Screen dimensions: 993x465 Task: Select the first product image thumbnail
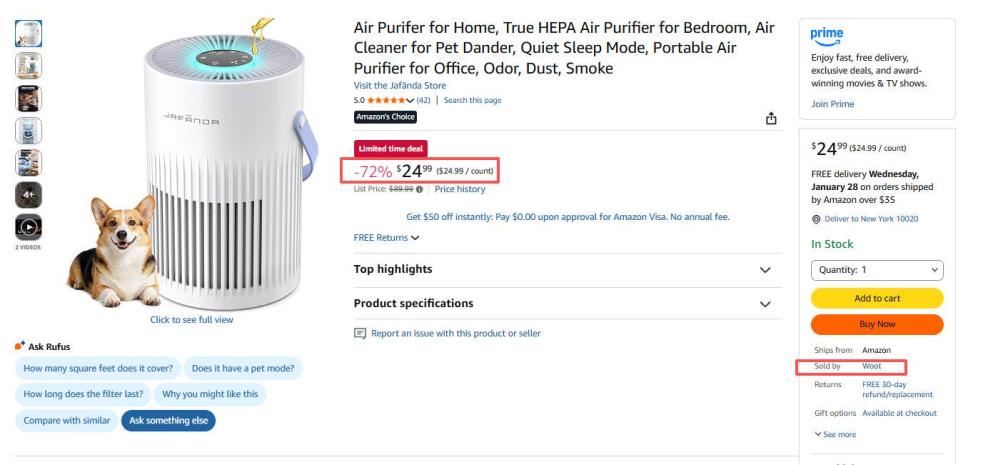point(28,34)
